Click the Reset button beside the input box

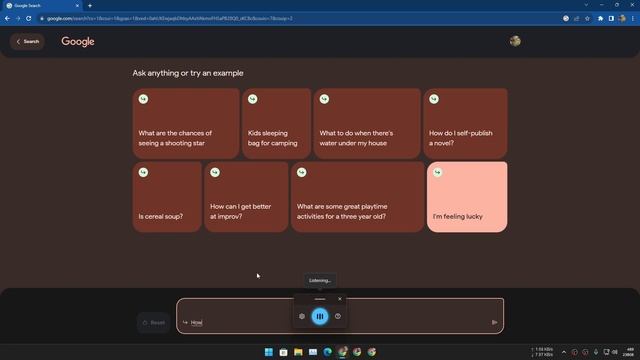click(153, 322)
